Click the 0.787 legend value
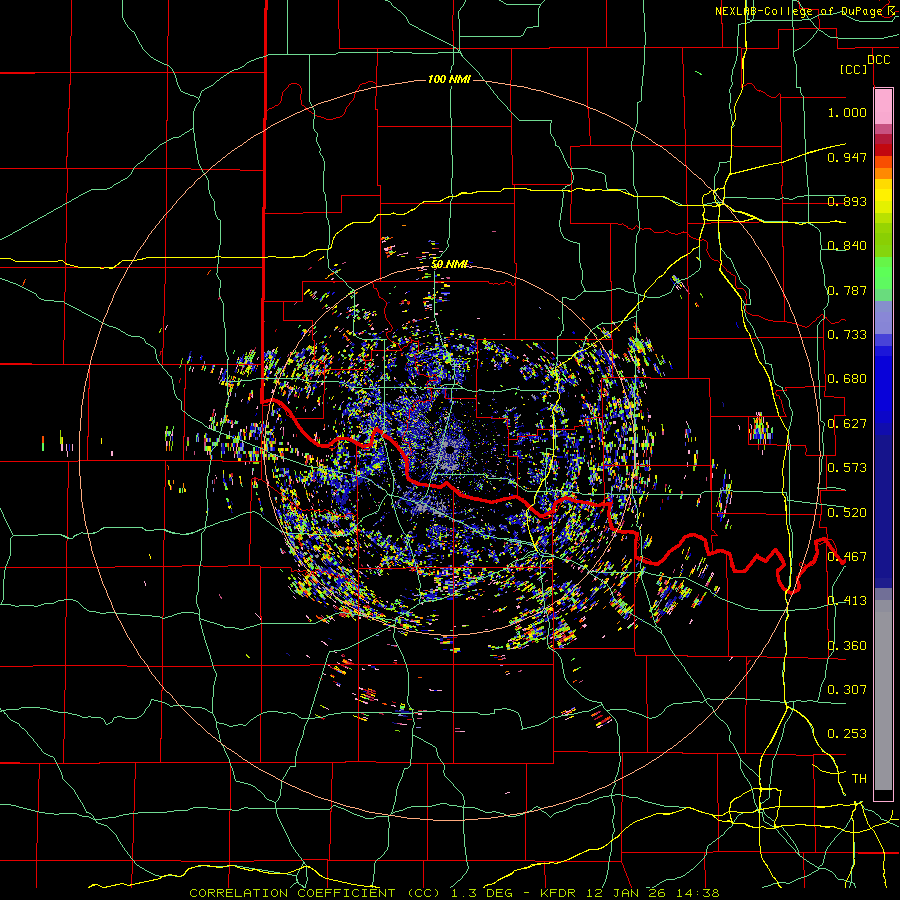Viewport: 900px width, 900px height. 847,290
